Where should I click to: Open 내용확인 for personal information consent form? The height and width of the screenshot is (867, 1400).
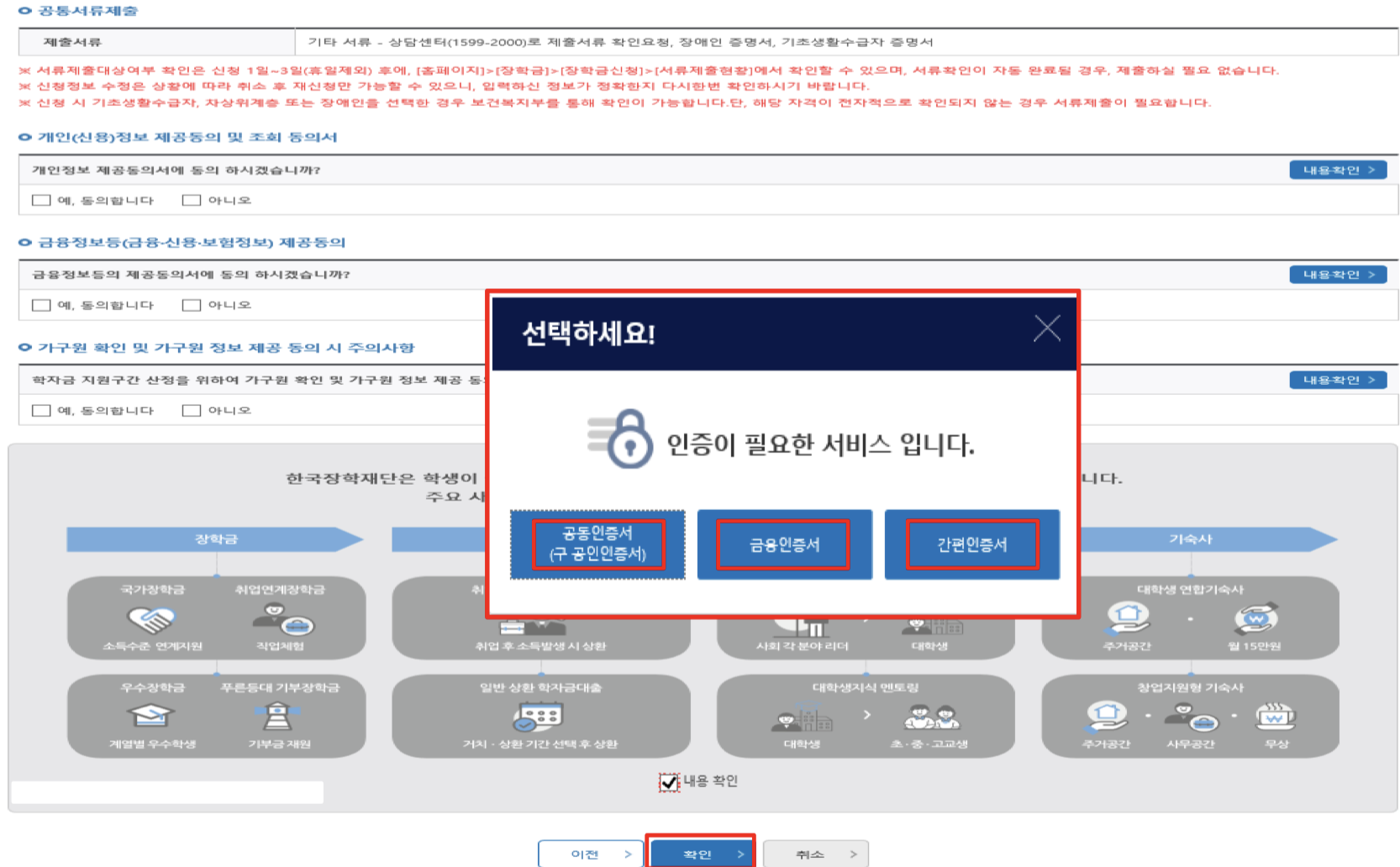pos(1337,169)
